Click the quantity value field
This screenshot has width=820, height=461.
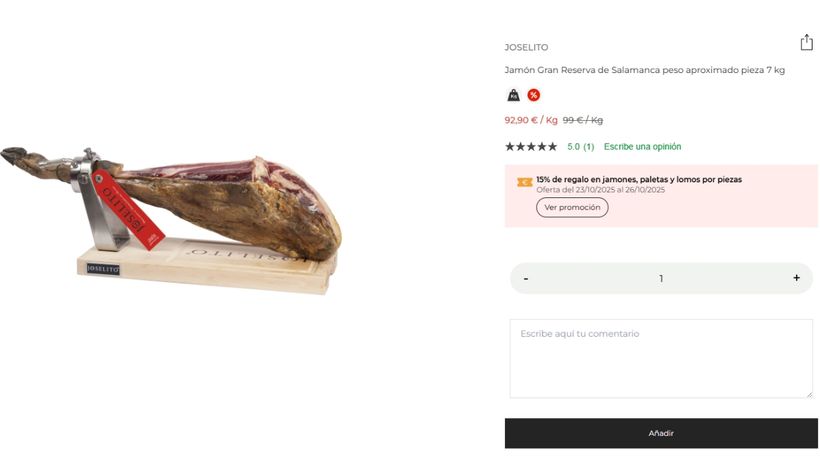(661, 278)
